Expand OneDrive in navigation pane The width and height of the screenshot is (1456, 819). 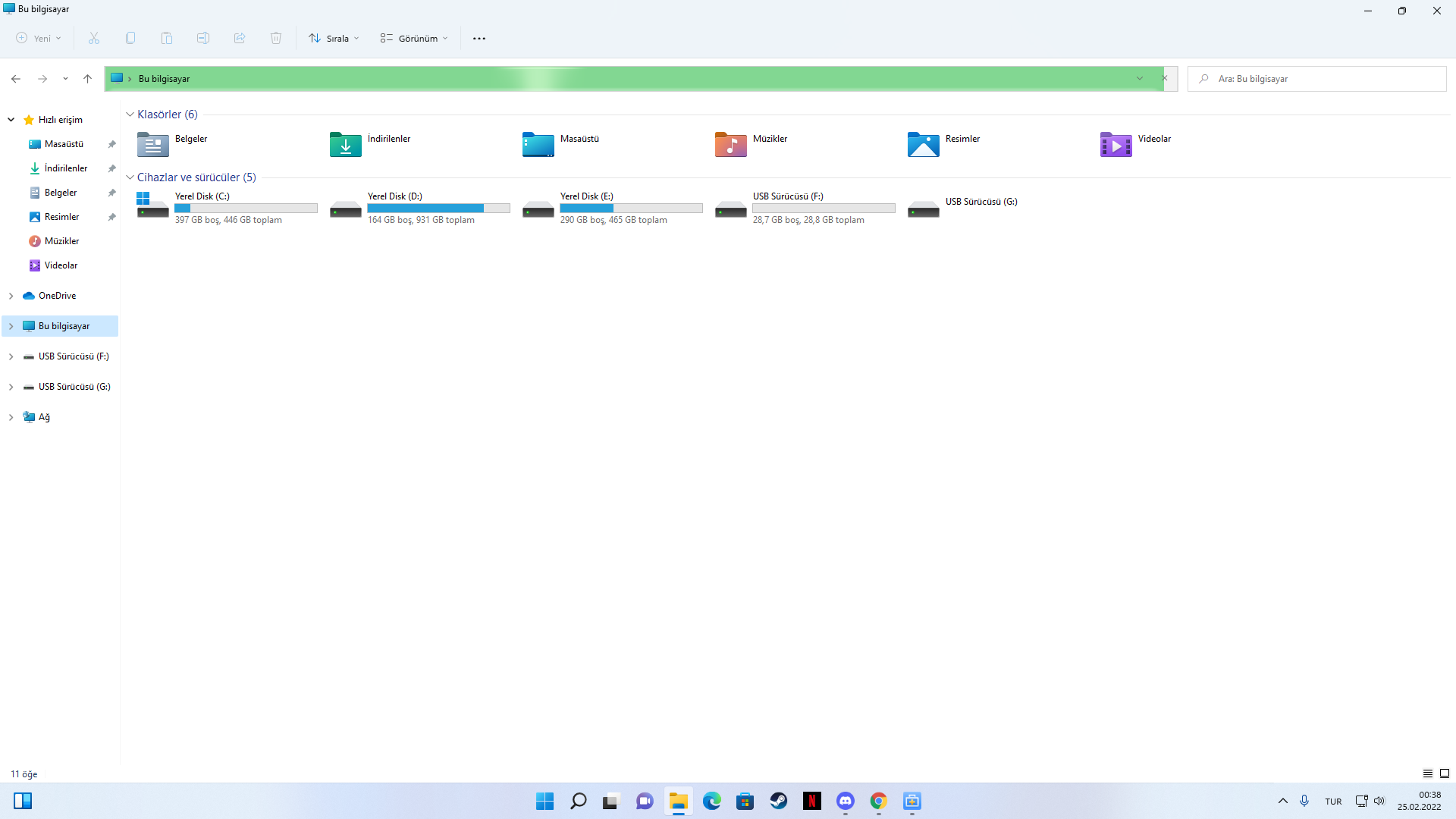[11, 296]
